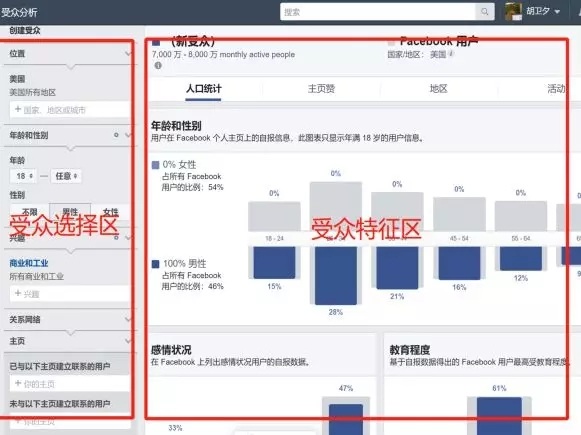Image resolution: width=581 pixels, height=435 pixels.
Task: Click the 47% bar in 感情状况 chart
Action: click(x=346, y=419)
